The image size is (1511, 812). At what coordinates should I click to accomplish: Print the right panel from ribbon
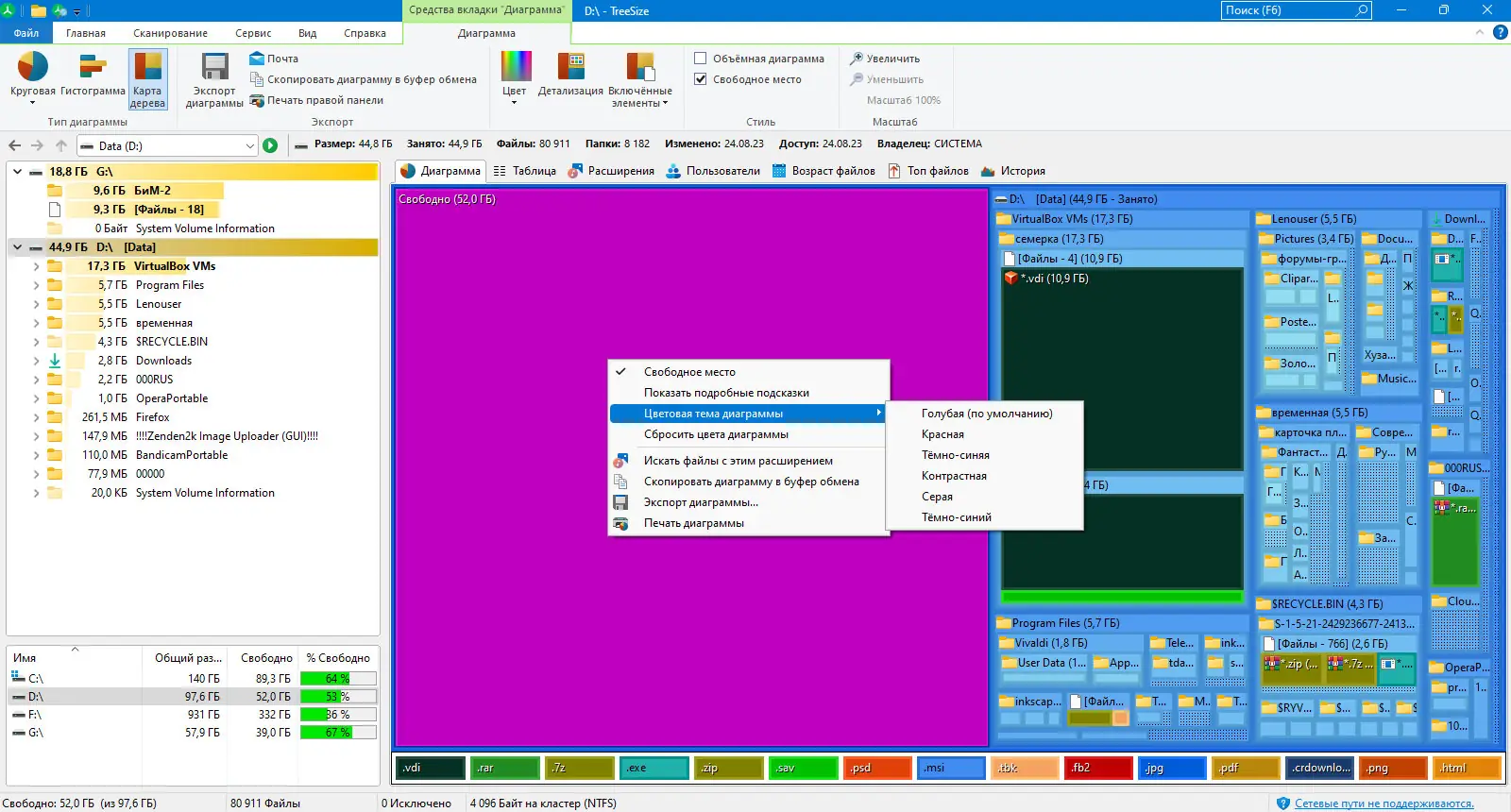[x=316, y=100]
